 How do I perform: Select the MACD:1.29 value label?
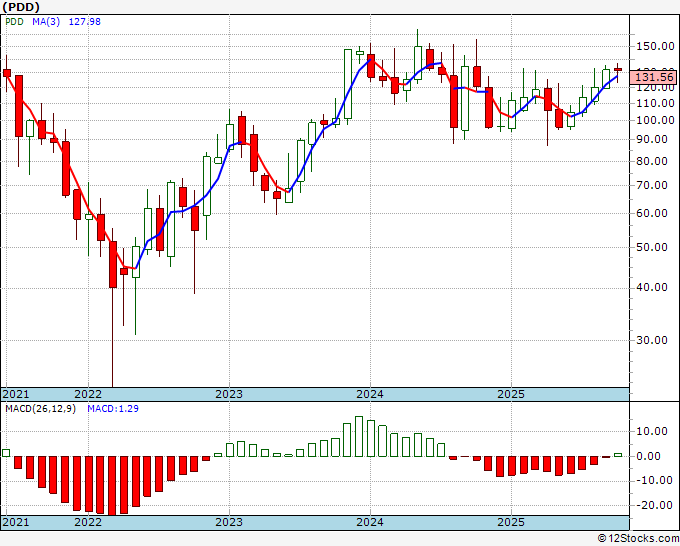(113, 409)
